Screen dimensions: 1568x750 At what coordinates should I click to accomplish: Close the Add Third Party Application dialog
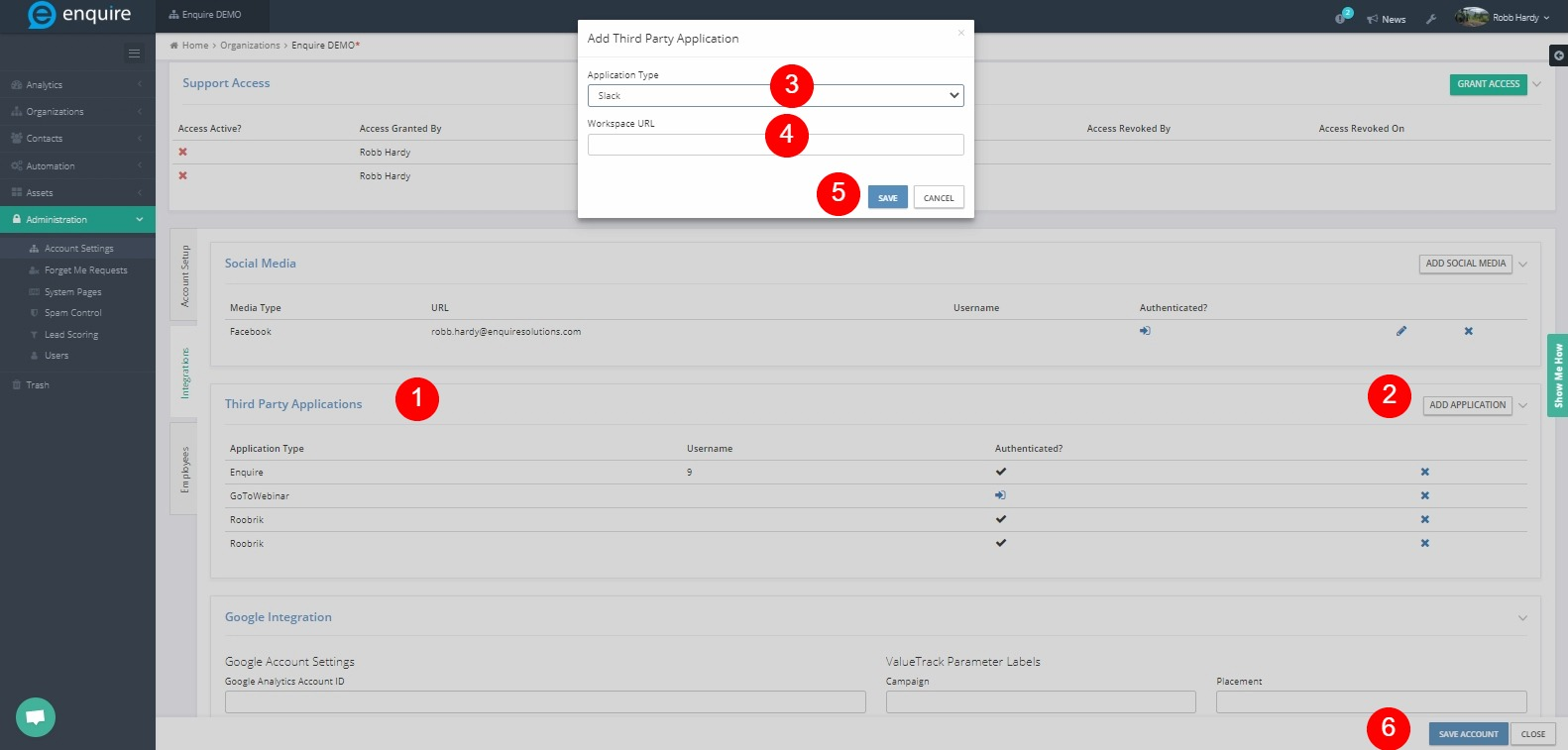(960, 33)
